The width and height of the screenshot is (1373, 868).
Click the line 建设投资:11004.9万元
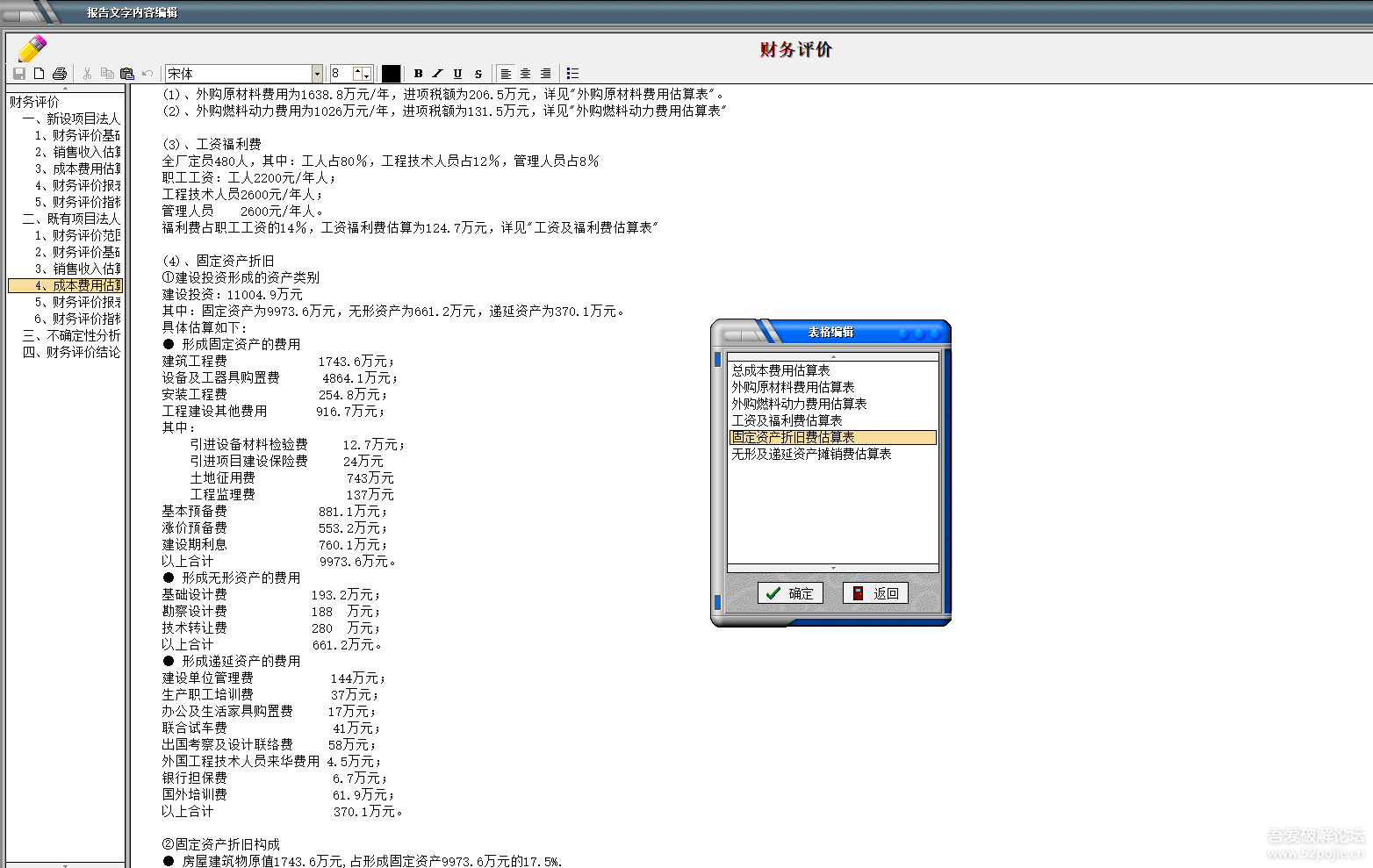point(233,294)
